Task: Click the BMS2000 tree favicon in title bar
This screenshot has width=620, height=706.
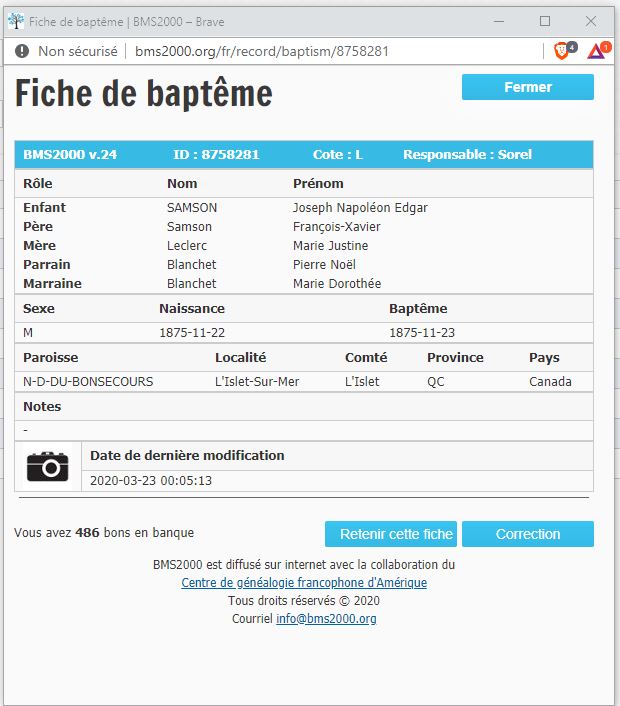Action: [16, 21]
